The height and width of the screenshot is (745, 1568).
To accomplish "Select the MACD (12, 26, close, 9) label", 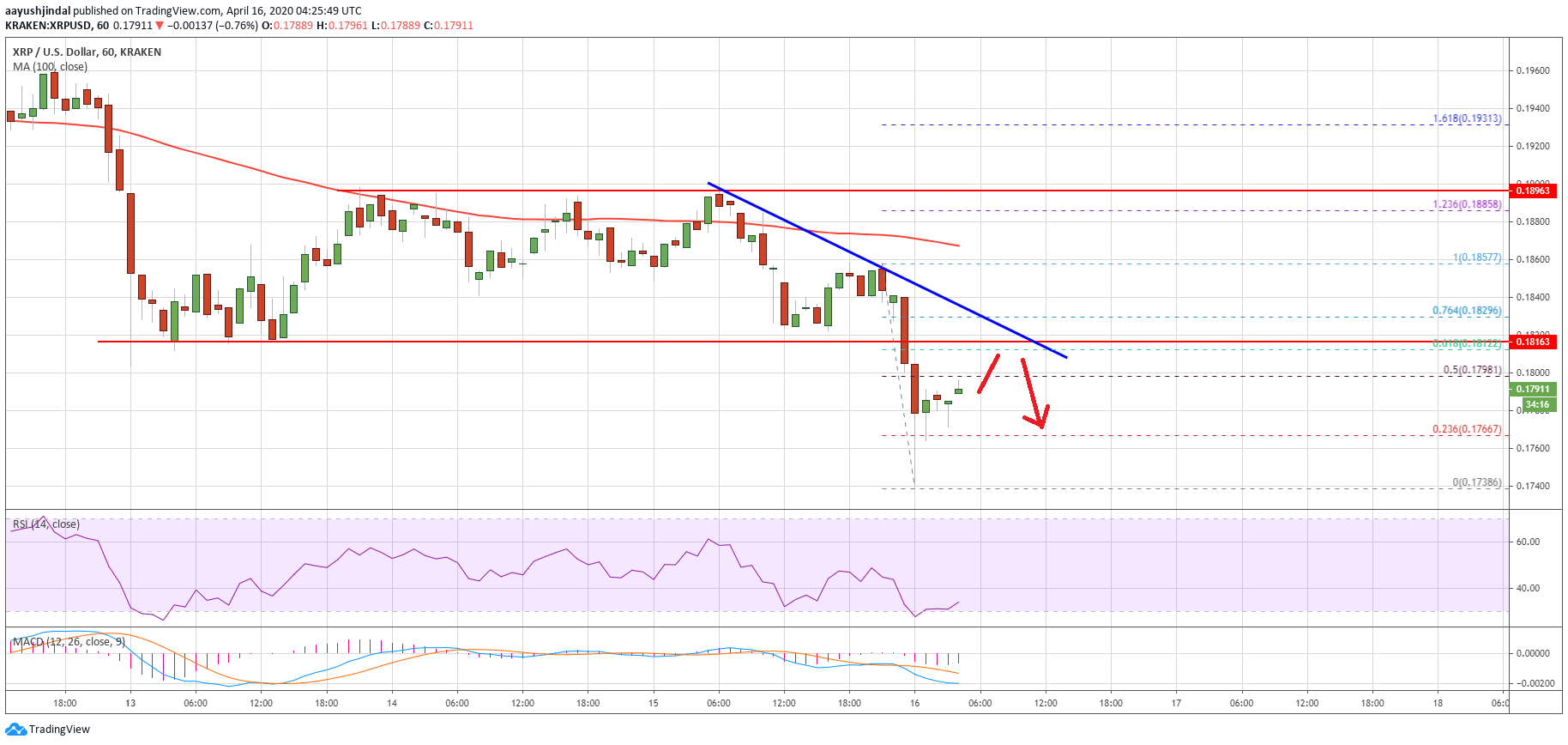I will click(69, 642).
